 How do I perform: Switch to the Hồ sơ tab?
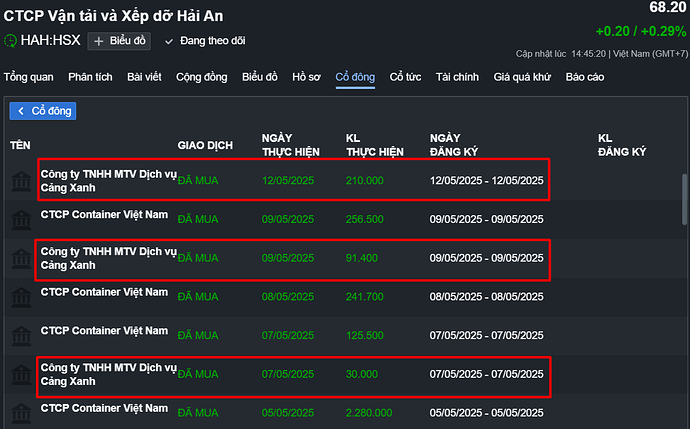(x=306, y=77)
